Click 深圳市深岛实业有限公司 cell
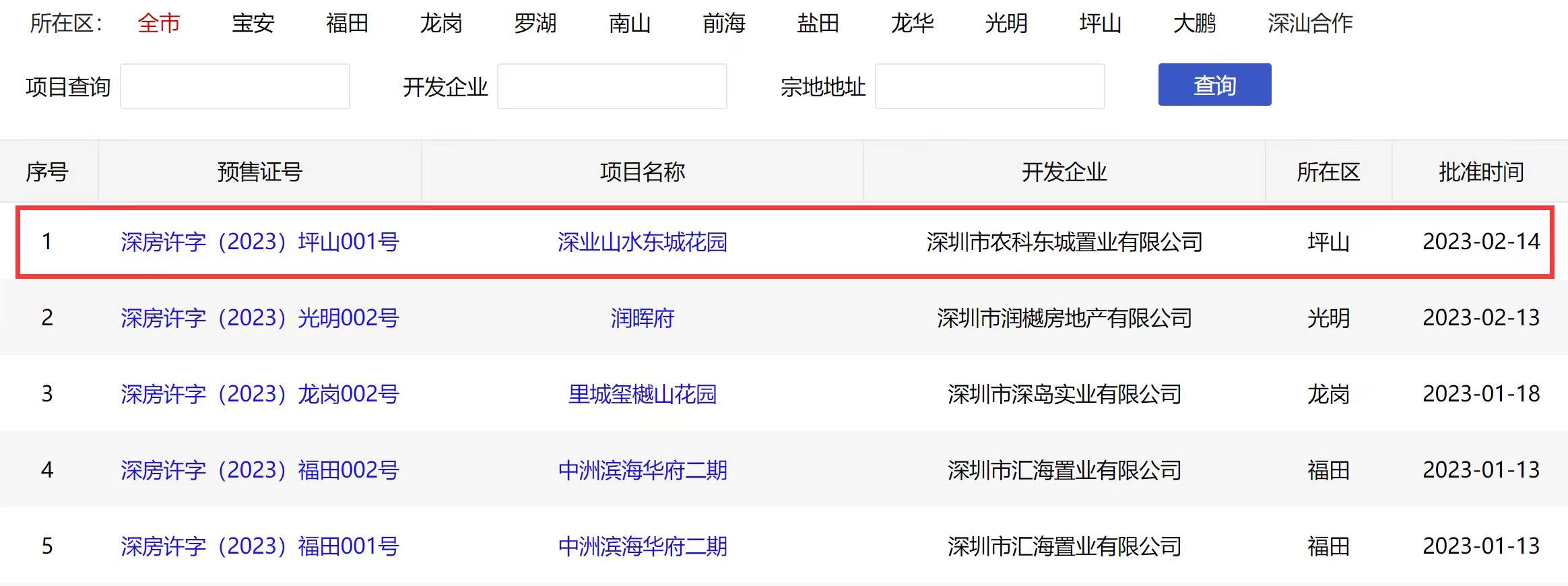This screenshot has height=586, width=1568. 1065,394
